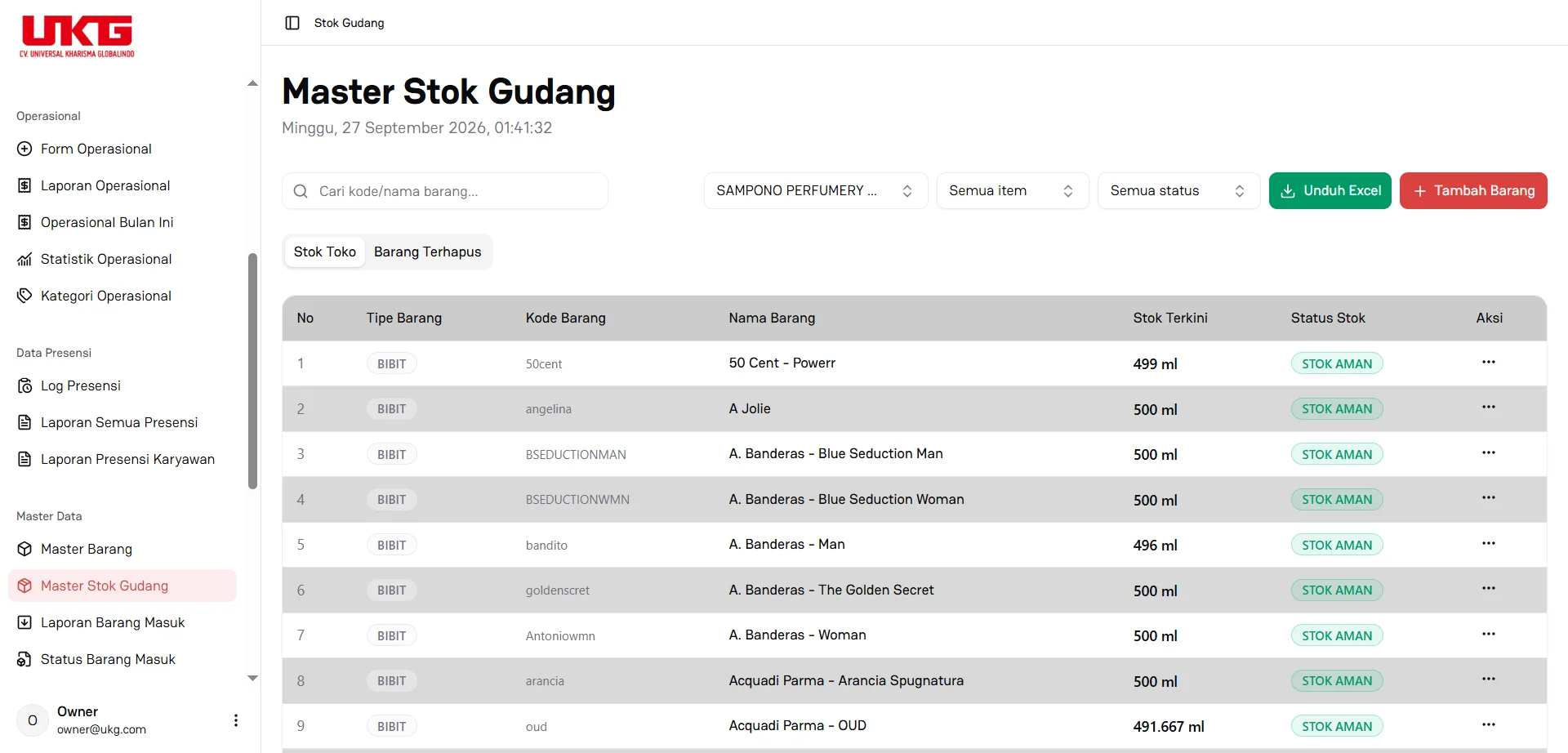Open Laporan Operasional report
Viewport: 1568px width, 753px height.
point(122,185)
